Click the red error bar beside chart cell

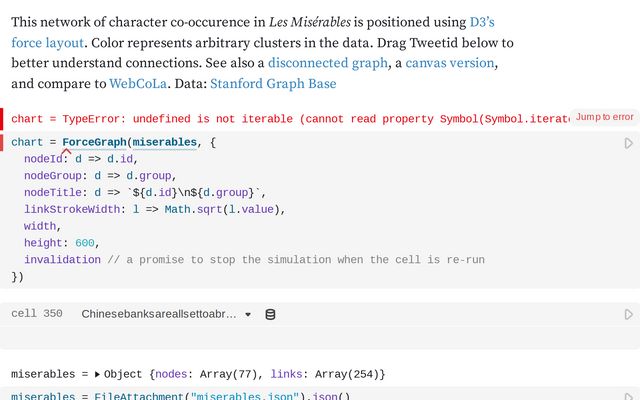(2, 118)
